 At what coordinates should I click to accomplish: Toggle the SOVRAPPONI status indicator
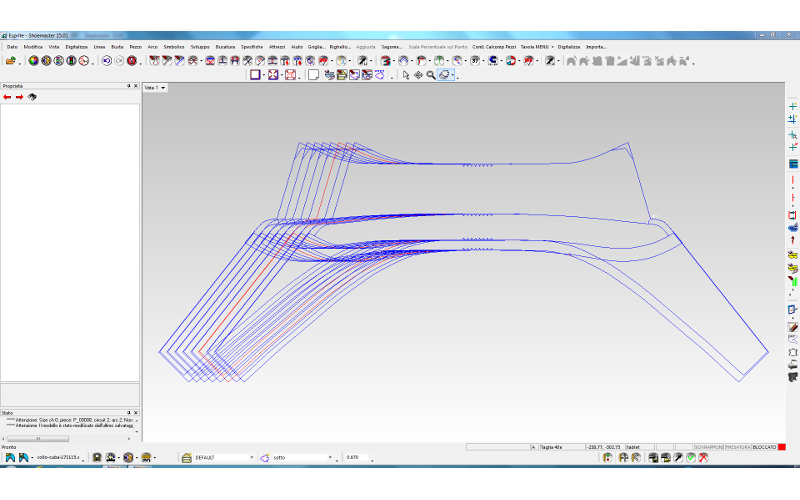[708, 446]
